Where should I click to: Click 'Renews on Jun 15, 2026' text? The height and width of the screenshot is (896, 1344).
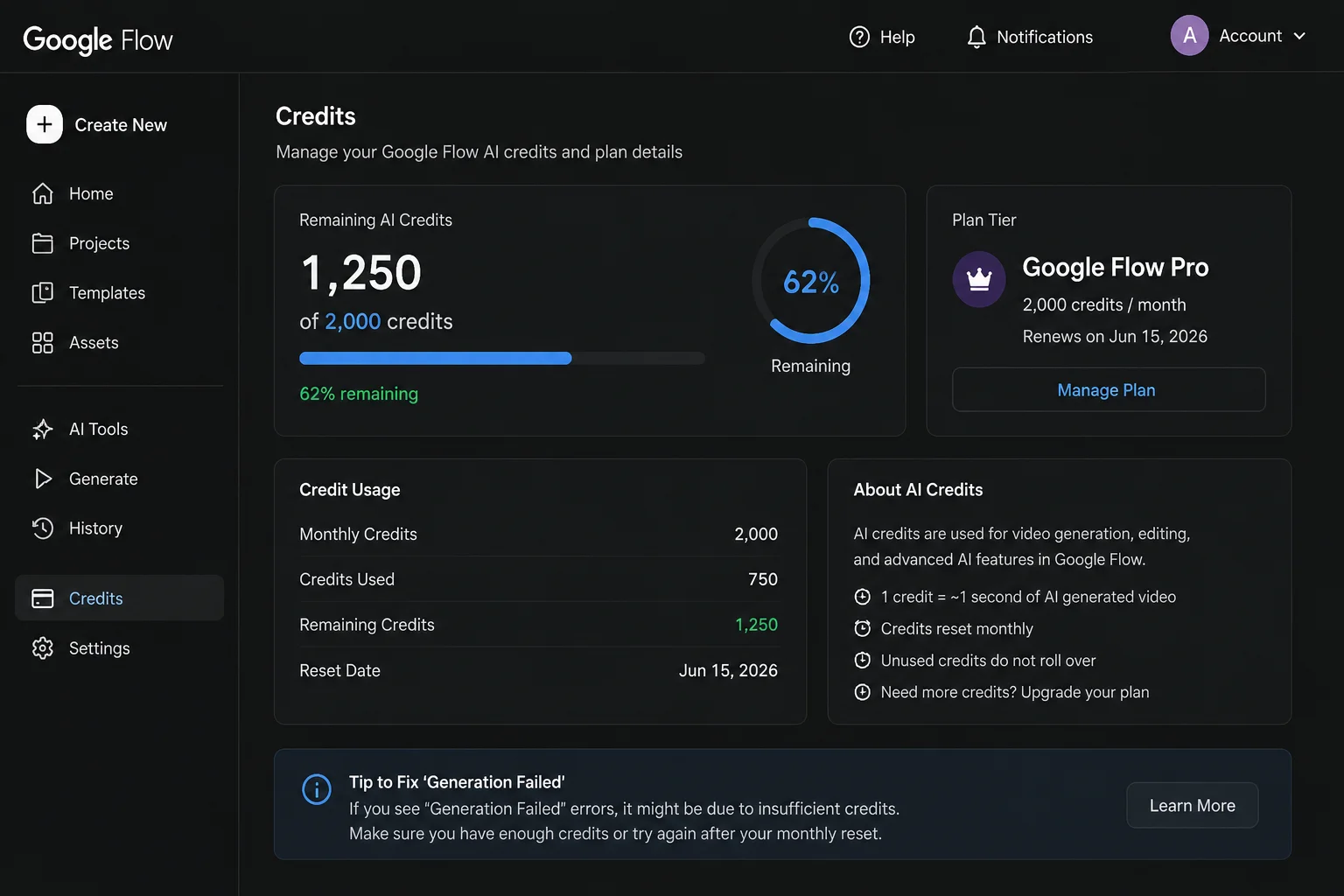1115,336
